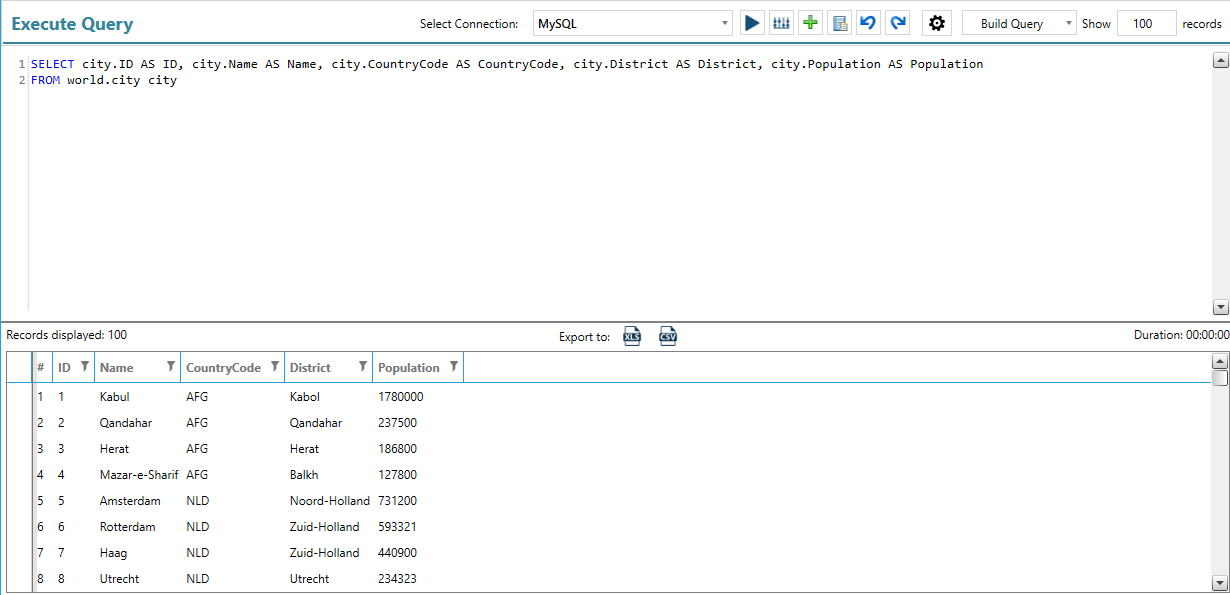Export results to XLS file
This screenshot has width=1230, height=595.
coord(632,336)
